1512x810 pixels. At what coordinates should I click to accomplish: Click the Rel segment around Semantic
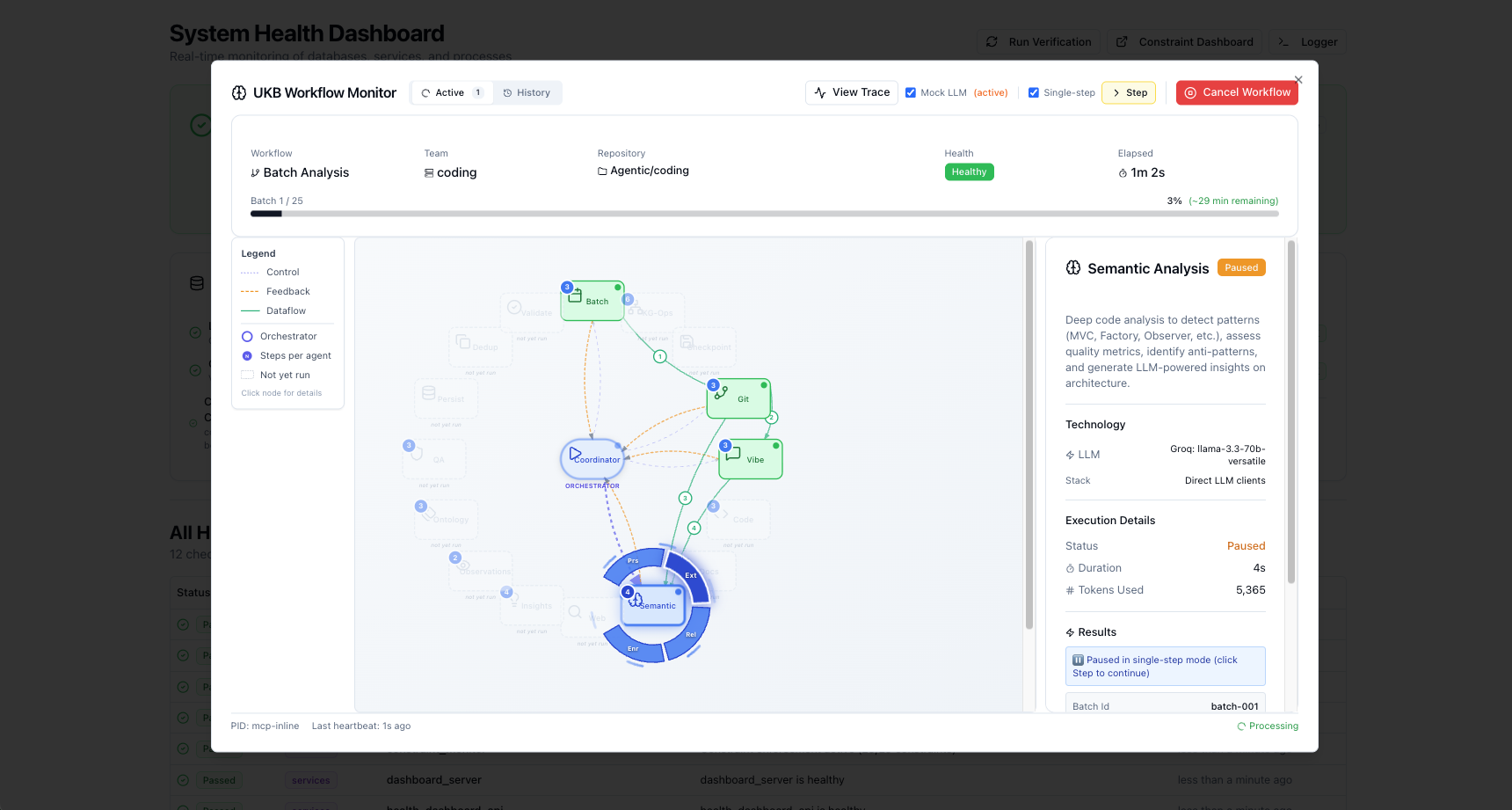pyautogui.click(x=688, y=635)
